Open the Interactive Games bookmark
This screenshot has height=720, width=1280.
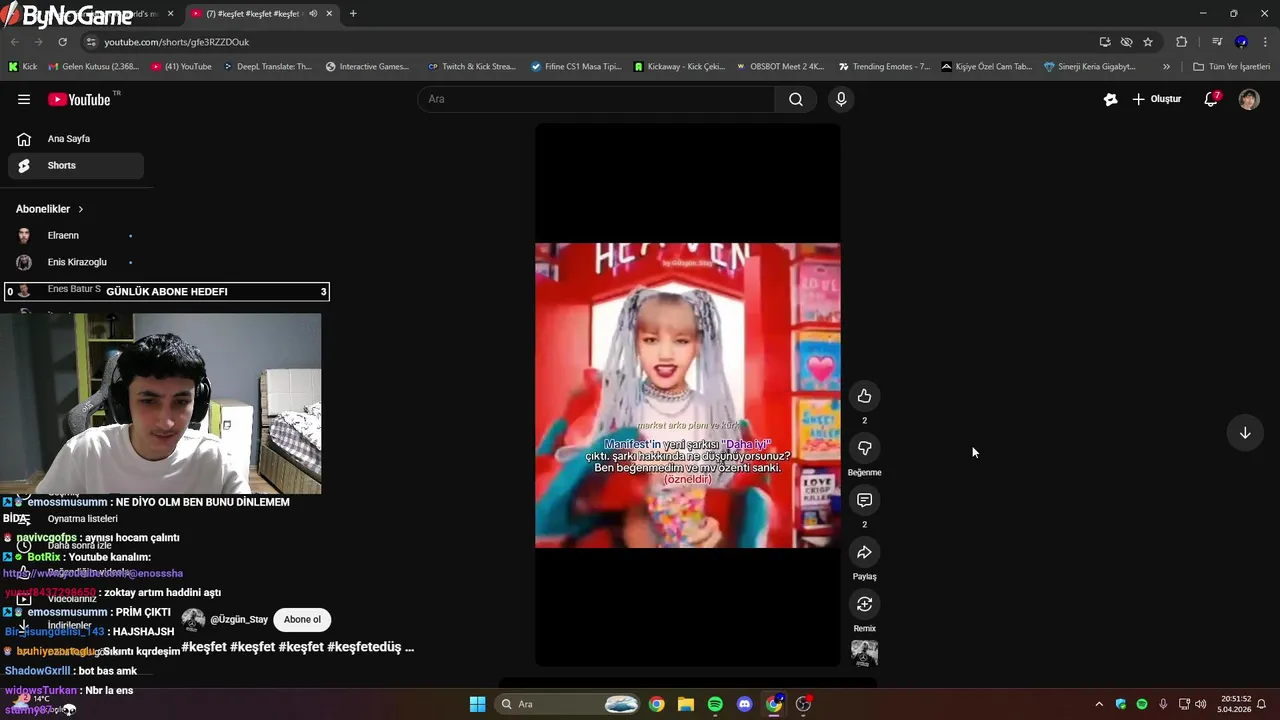coord(368,67)
